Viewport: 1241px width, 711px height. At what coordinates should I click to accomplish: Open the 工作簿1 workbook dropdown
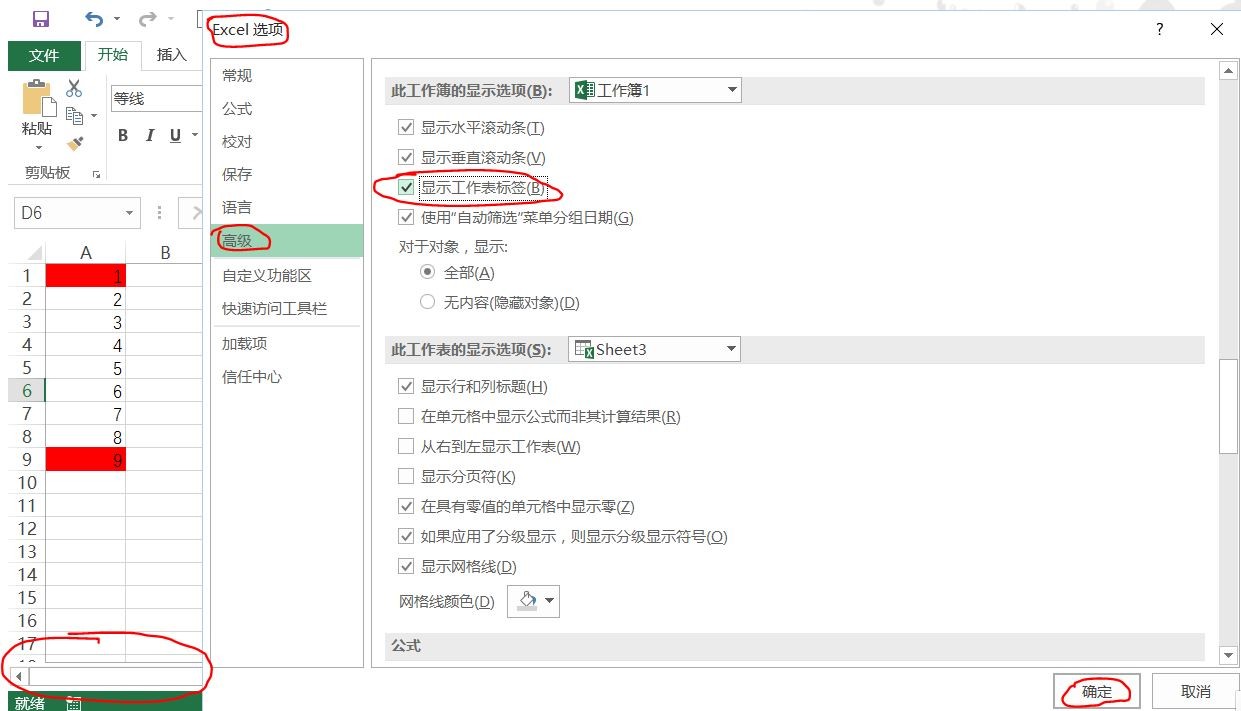tap(731, 89)
